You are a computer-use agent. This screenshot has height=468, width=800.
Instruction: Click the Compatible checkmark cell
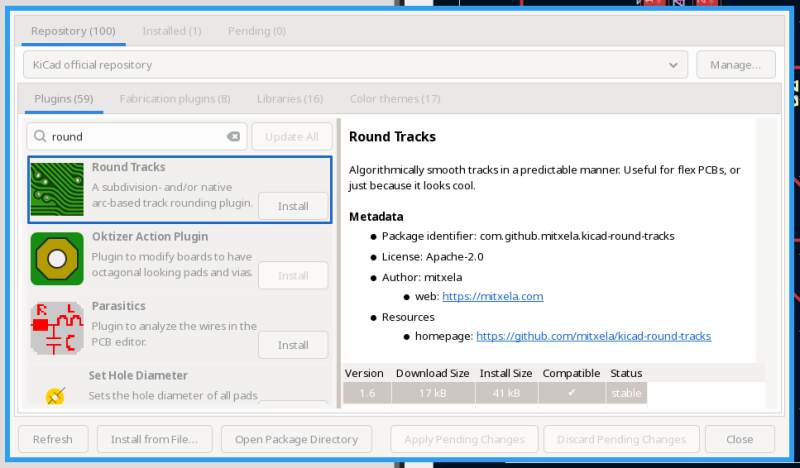571,393
